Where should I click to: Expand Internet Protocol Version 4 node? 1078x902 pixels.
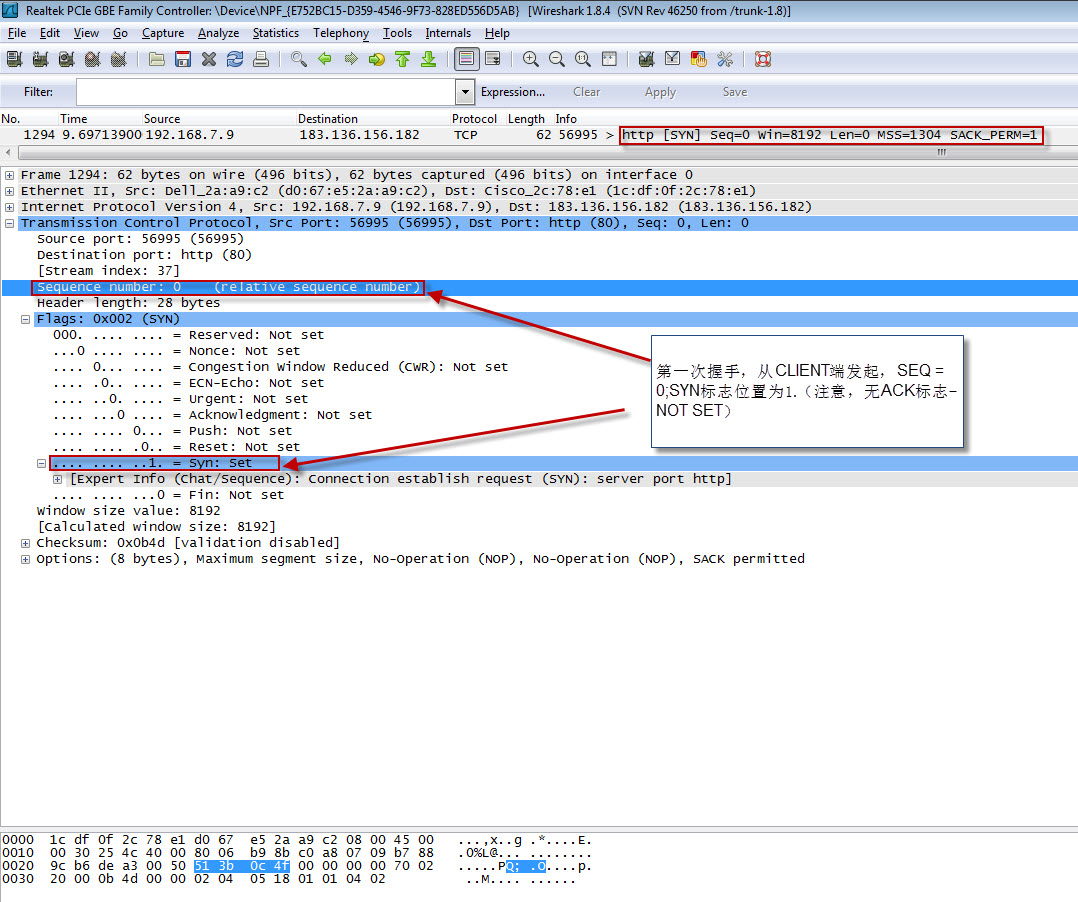[x=10, y=207]
